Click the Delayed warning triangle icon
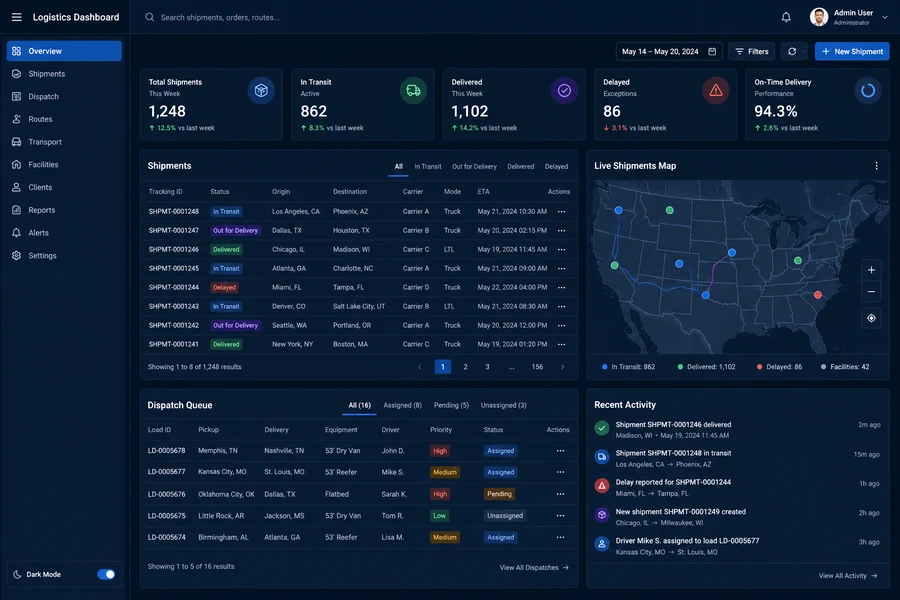This screenshot has width=900, height=600. click(716, 91)
